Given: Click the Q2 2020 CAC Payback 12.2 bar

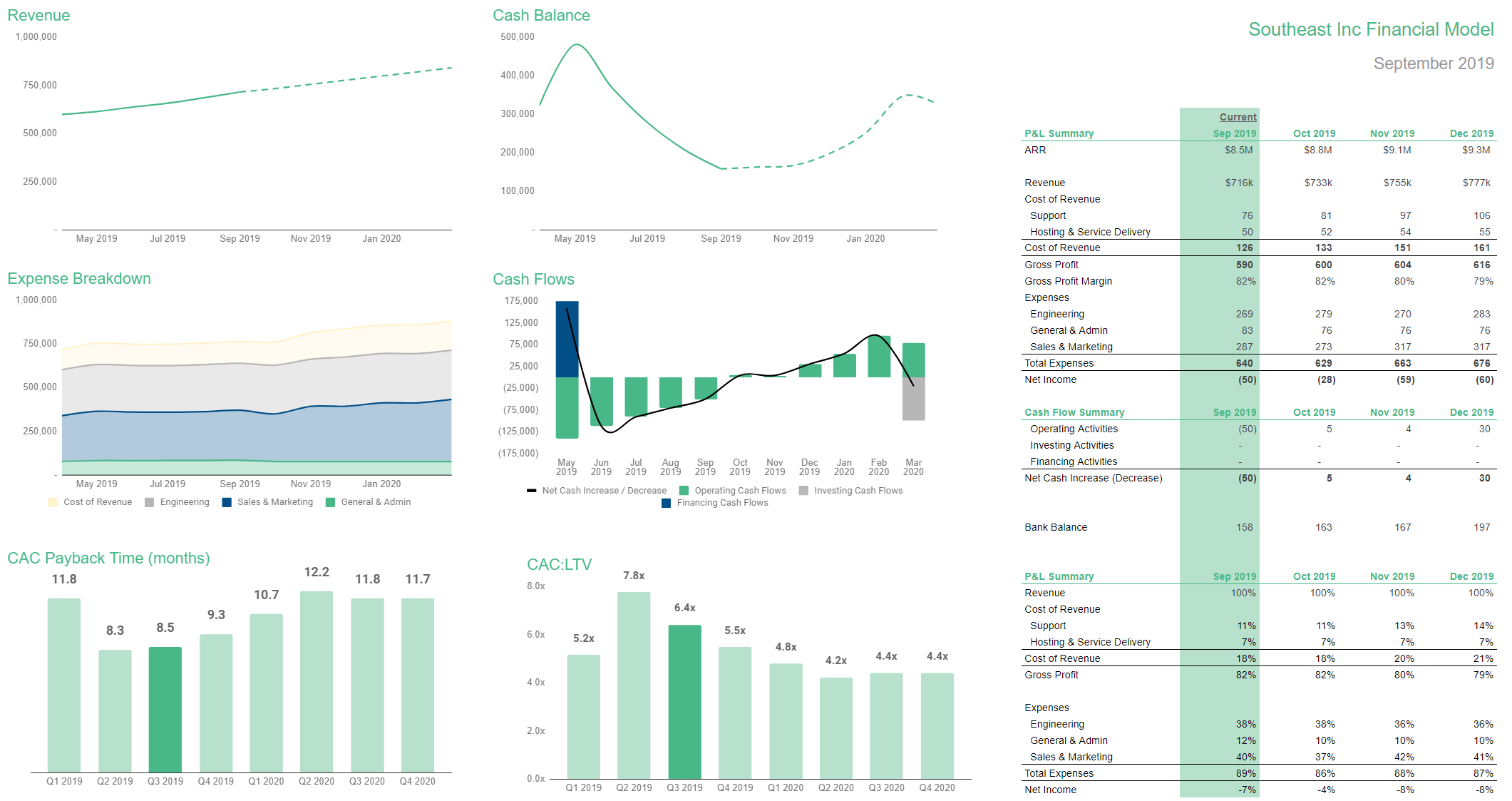Looking at the screenshot, I should pyautogui.click(x=317, y=681).
